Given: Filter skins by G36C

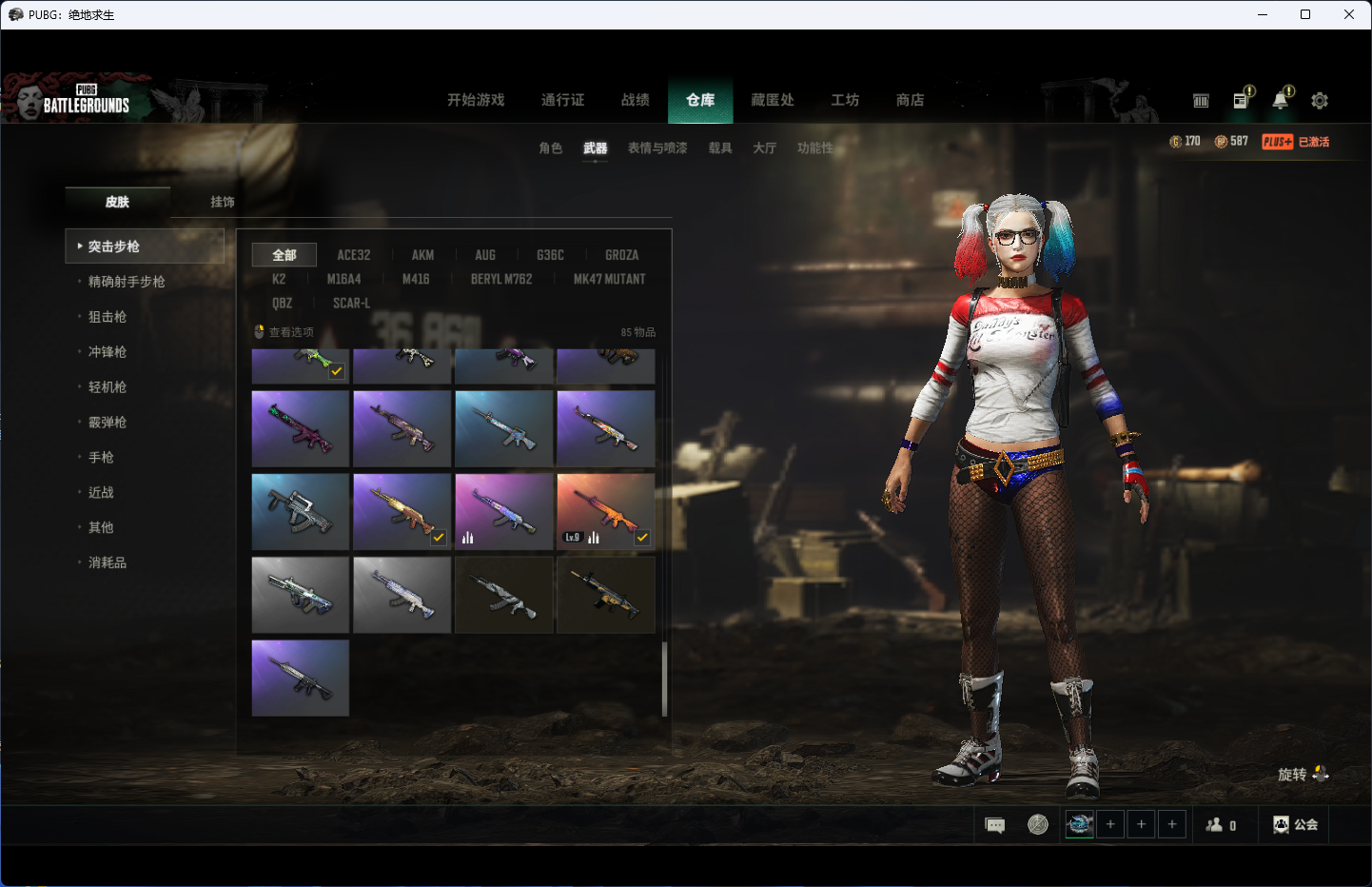Looking at the screenshot, I should click(550, 255).
